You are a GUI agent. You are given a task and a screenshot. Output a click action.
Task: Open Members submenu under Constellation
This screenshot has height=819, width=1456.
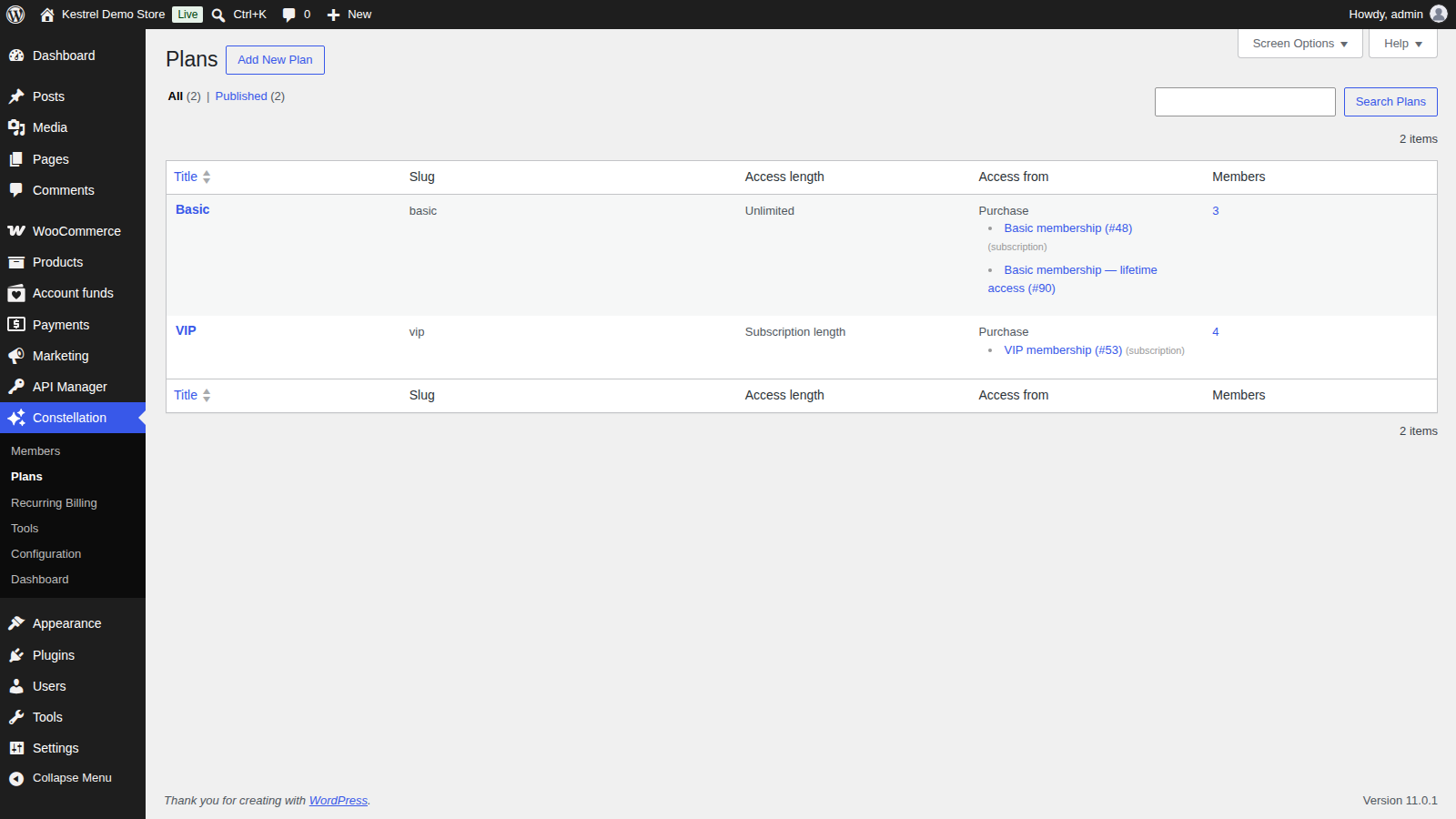[x=35, y=451]
